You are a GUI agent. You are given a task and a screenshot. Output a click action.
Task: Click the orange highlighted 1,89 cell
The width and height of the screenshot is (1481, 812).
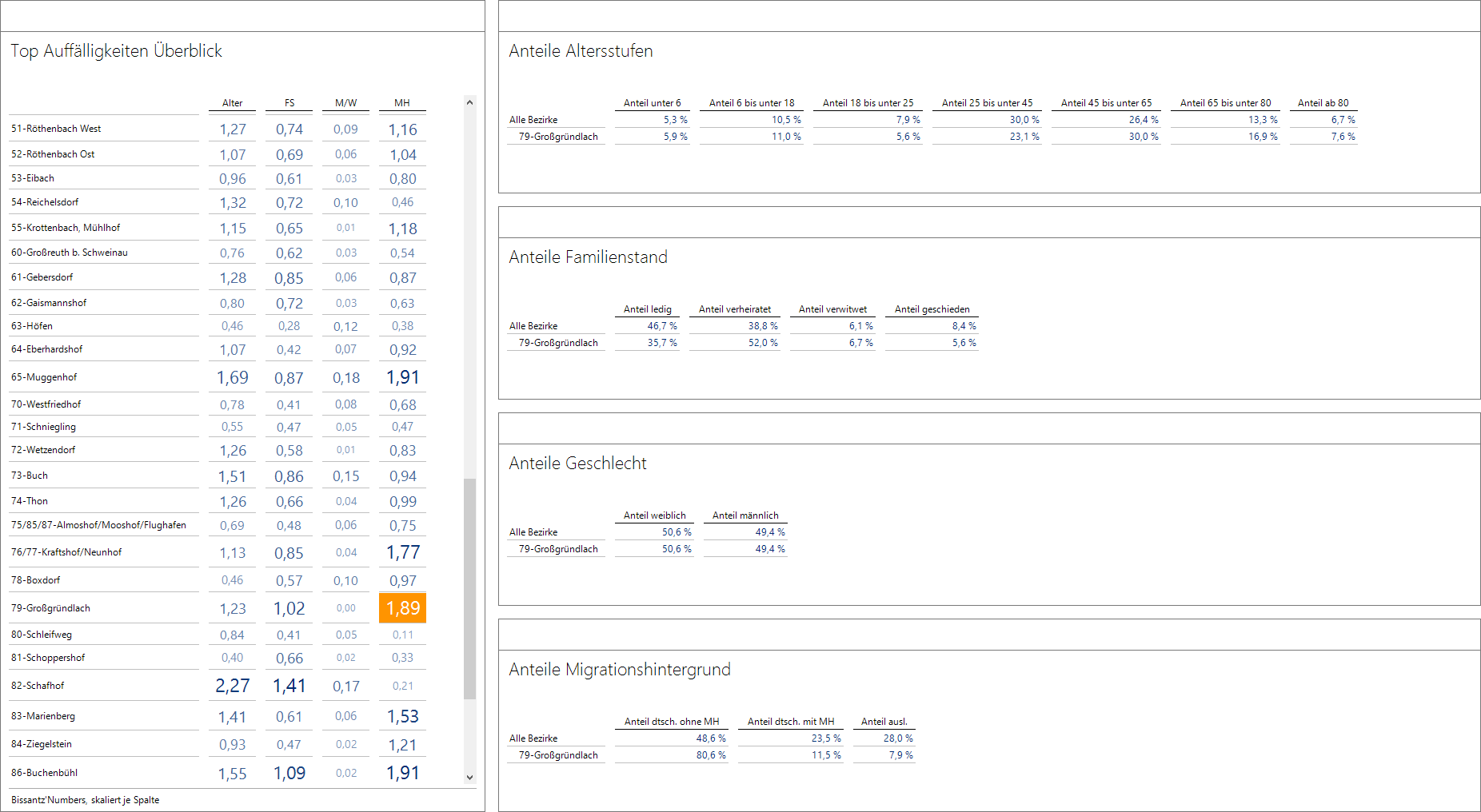[x=402, y=608]
